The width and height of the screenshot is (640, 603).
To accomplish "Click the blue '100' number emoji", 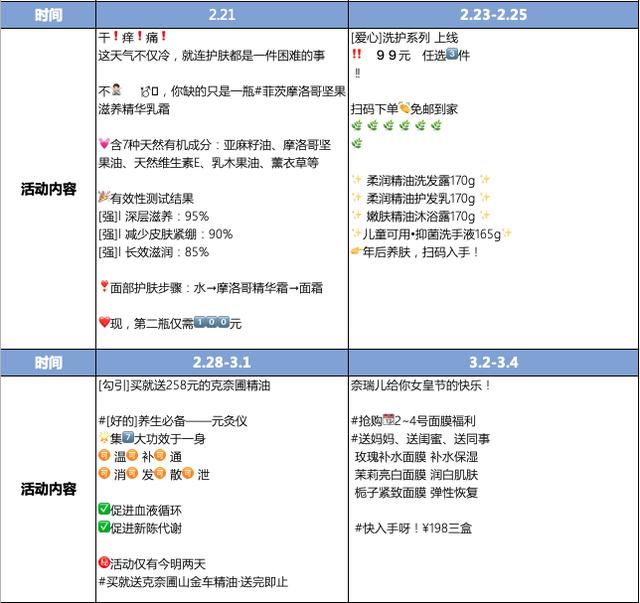I will [211, 322].
